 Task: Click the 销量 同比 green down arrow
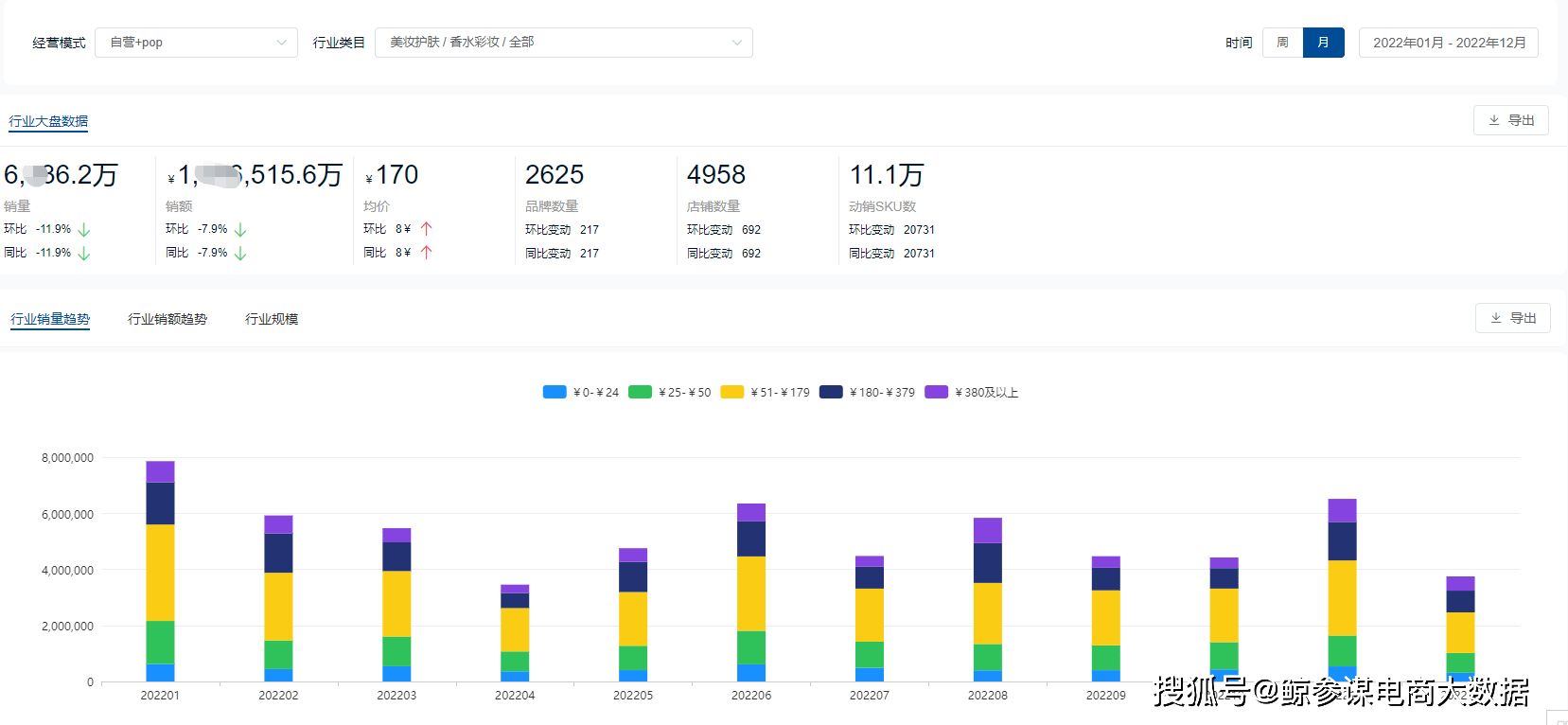84,254
